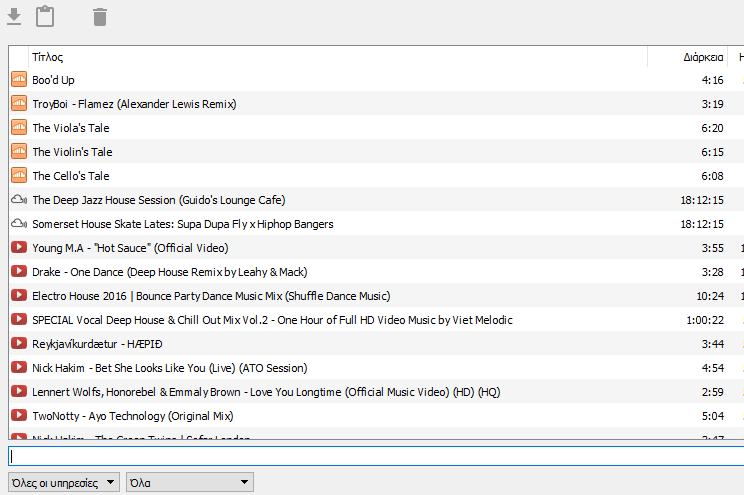This screenshot has height=495, width=744.
Task: Click duration 18:12:15 of Somerset House Skate Lates
Action: [702, 224]
